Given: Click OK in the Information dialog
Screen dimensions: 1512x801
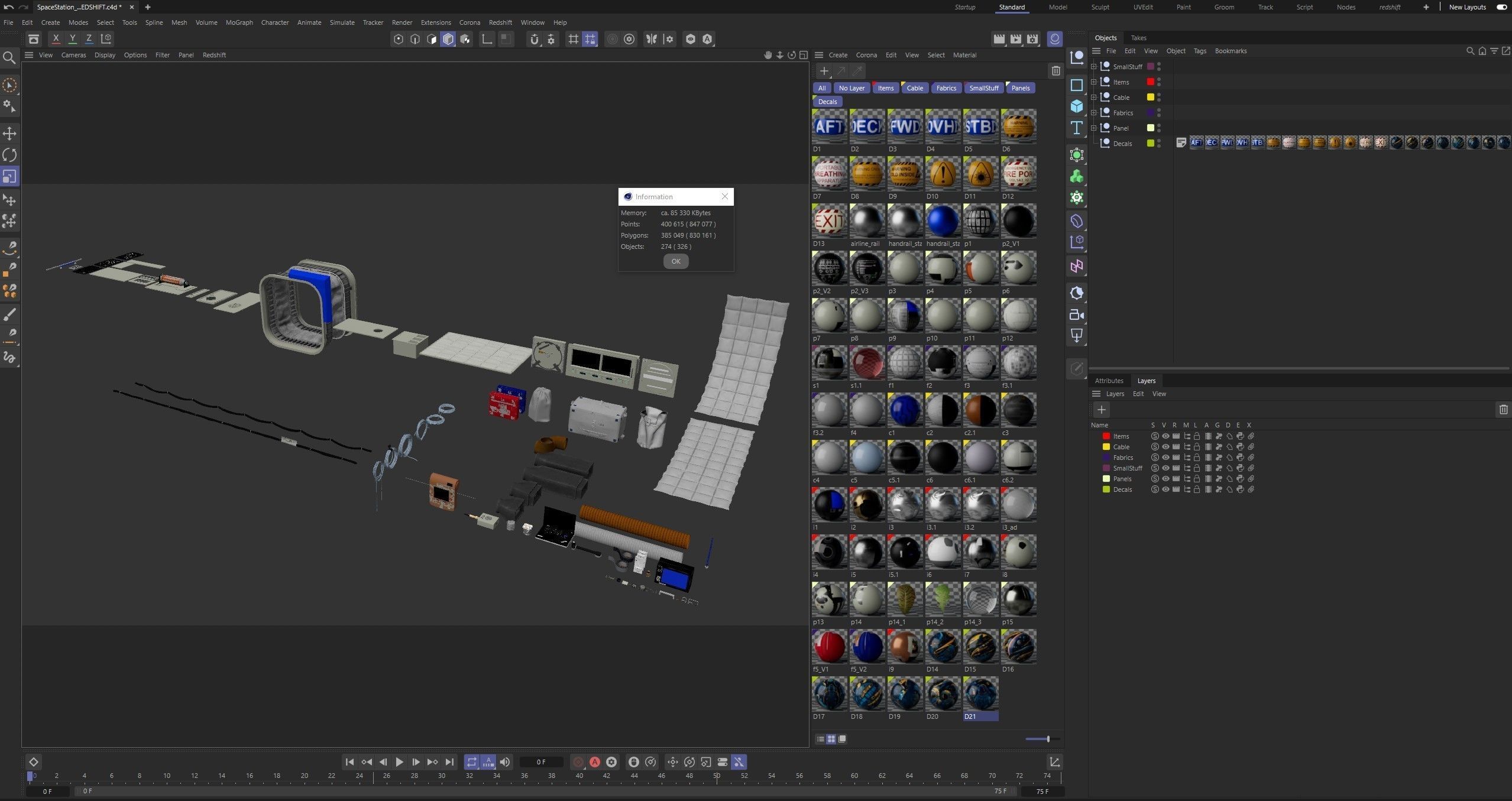Looking at the screenshot, I should coord(675,261).
